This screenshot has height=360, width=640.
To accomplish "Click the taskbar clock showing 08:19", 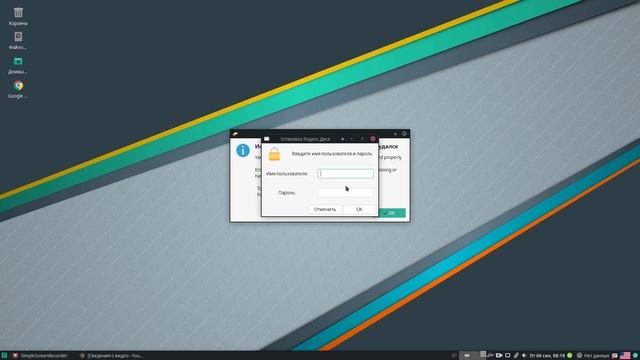I will pyautogui.click(x=547, y=356).
